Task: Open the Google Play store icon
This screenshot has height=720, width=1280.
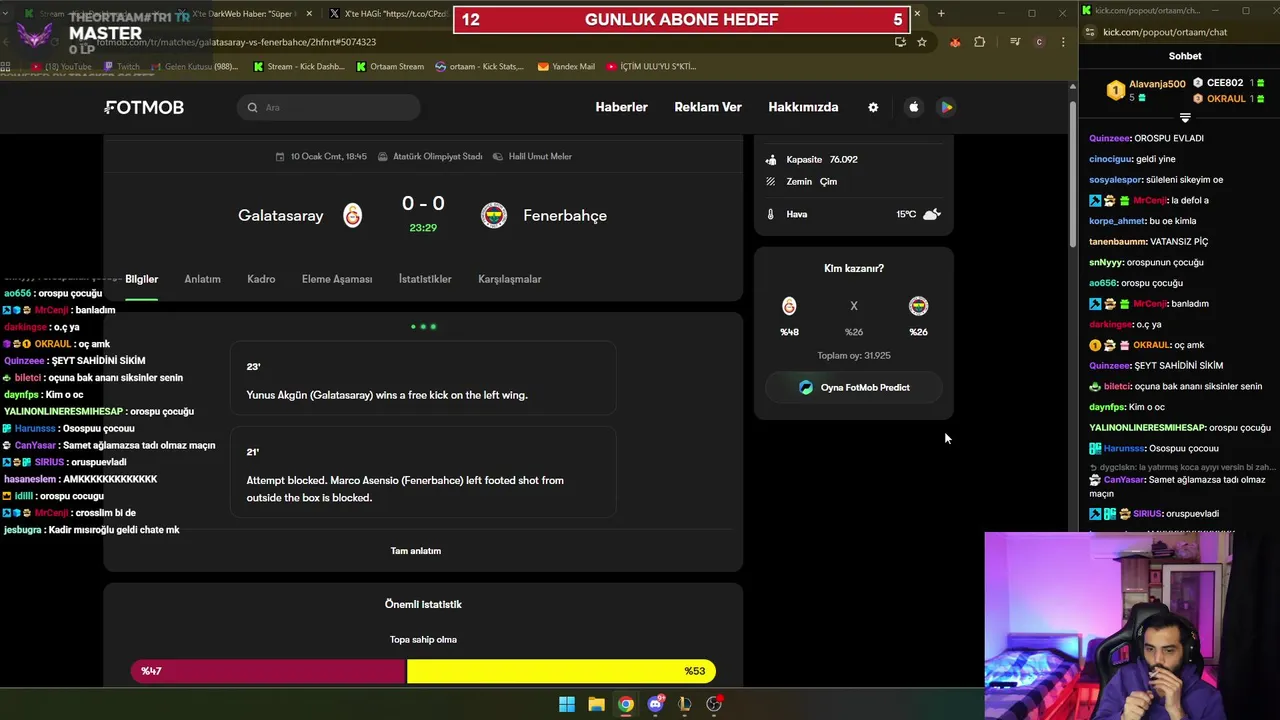Action: pyautogui.click(x=946, y=107)
